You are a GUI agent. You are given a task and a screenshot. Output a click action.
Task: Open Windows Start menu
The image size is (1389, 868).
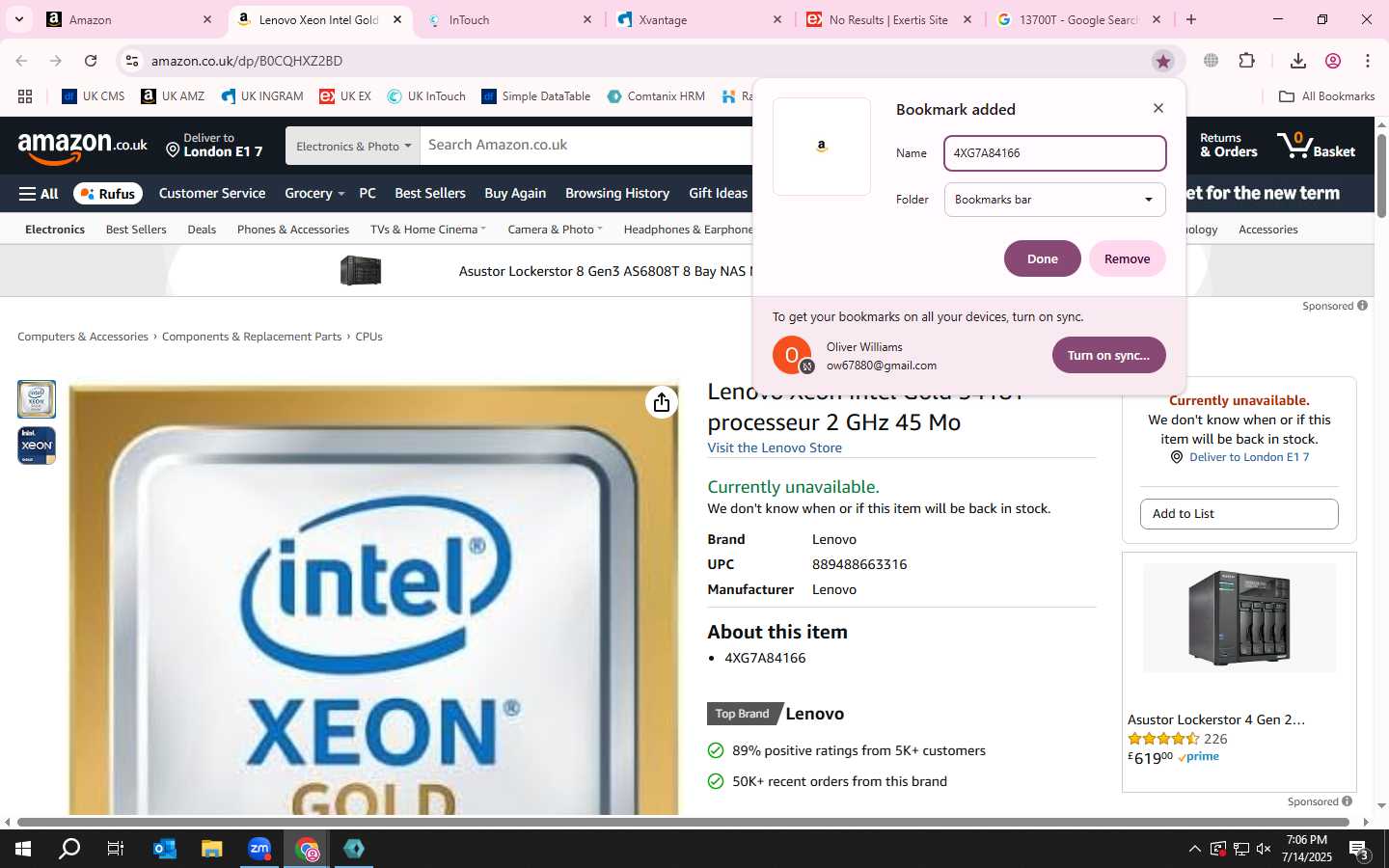click(23, 849)
